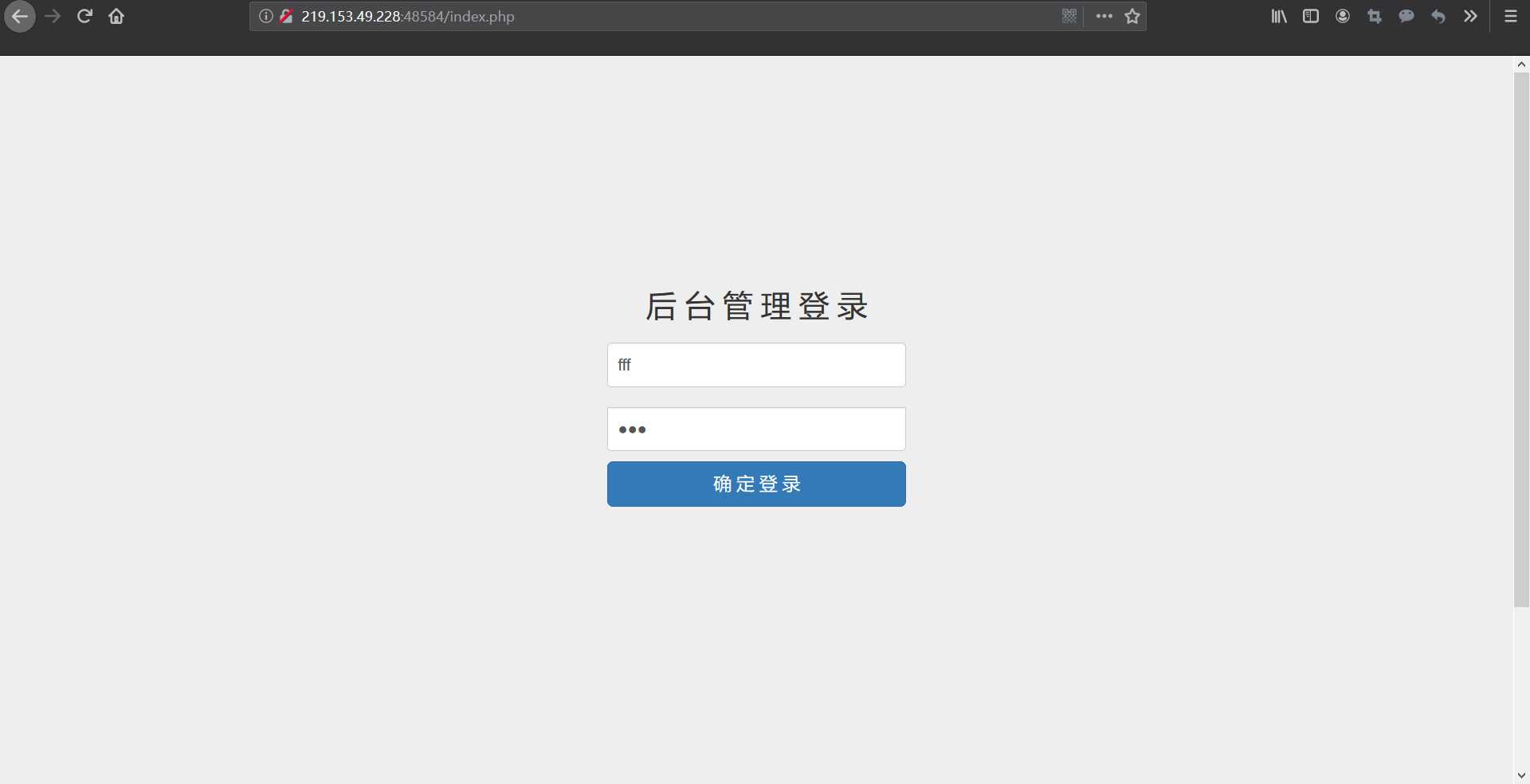Expand the overflow toolbar chevron
Image resolution: width=1530 pixels, height=784 pixels.
tap(1469, 16)
